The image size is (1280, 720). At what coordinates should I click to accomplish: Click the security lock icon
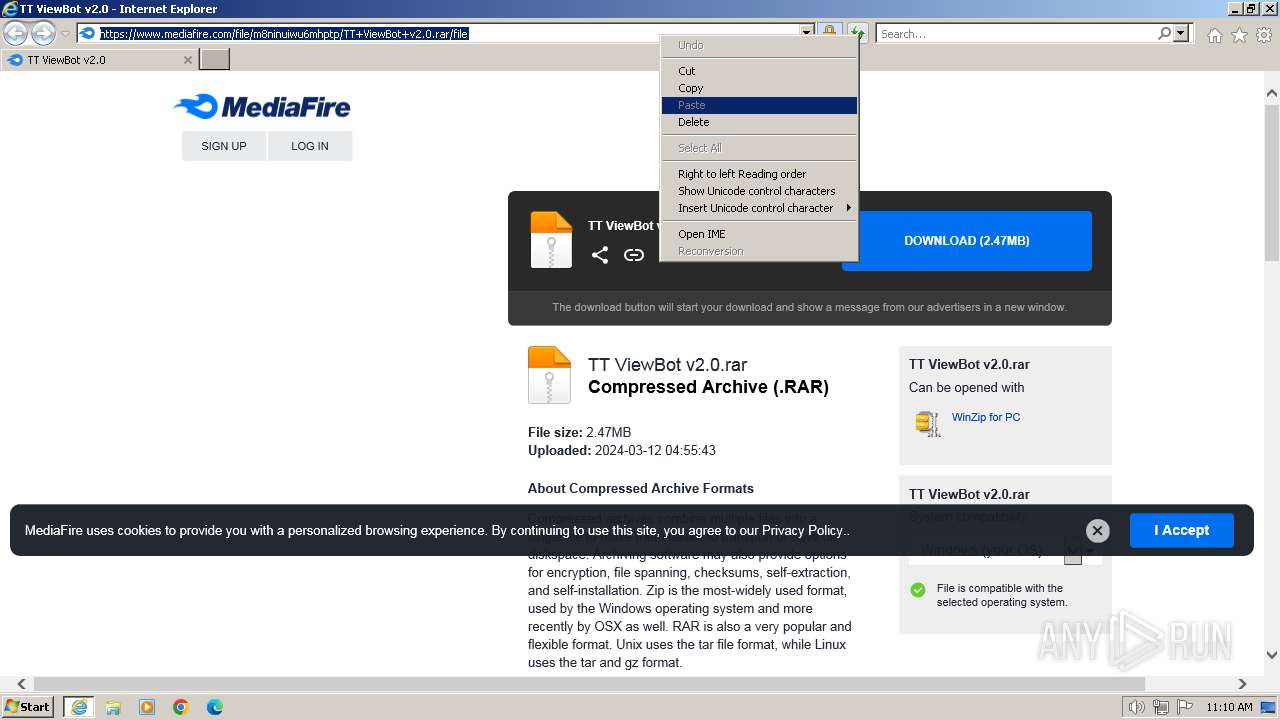pyautogui.click(x=829, y=33)
